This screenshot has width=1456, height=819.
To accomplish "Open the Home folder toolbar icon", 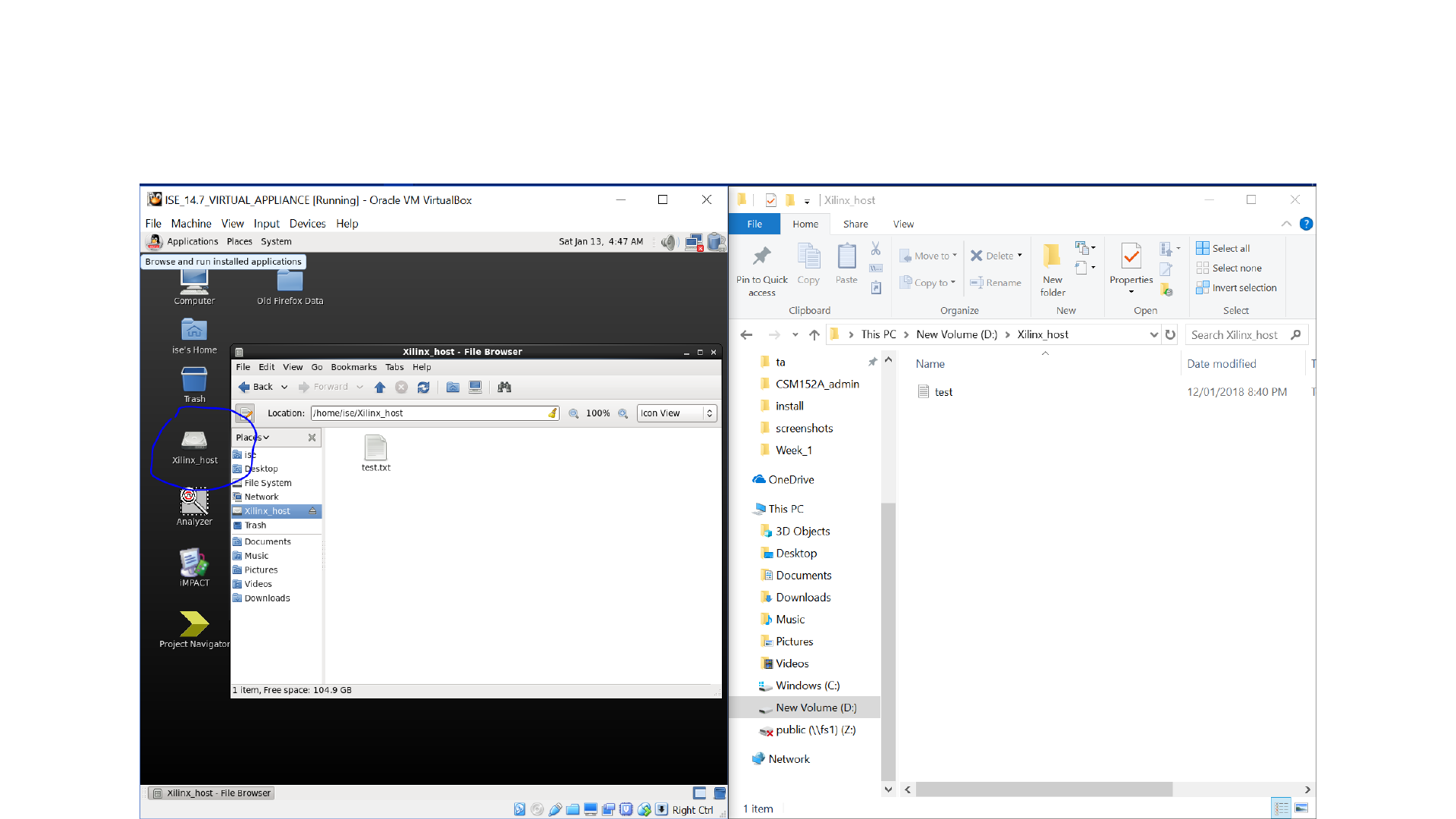I will click(453, 388).
